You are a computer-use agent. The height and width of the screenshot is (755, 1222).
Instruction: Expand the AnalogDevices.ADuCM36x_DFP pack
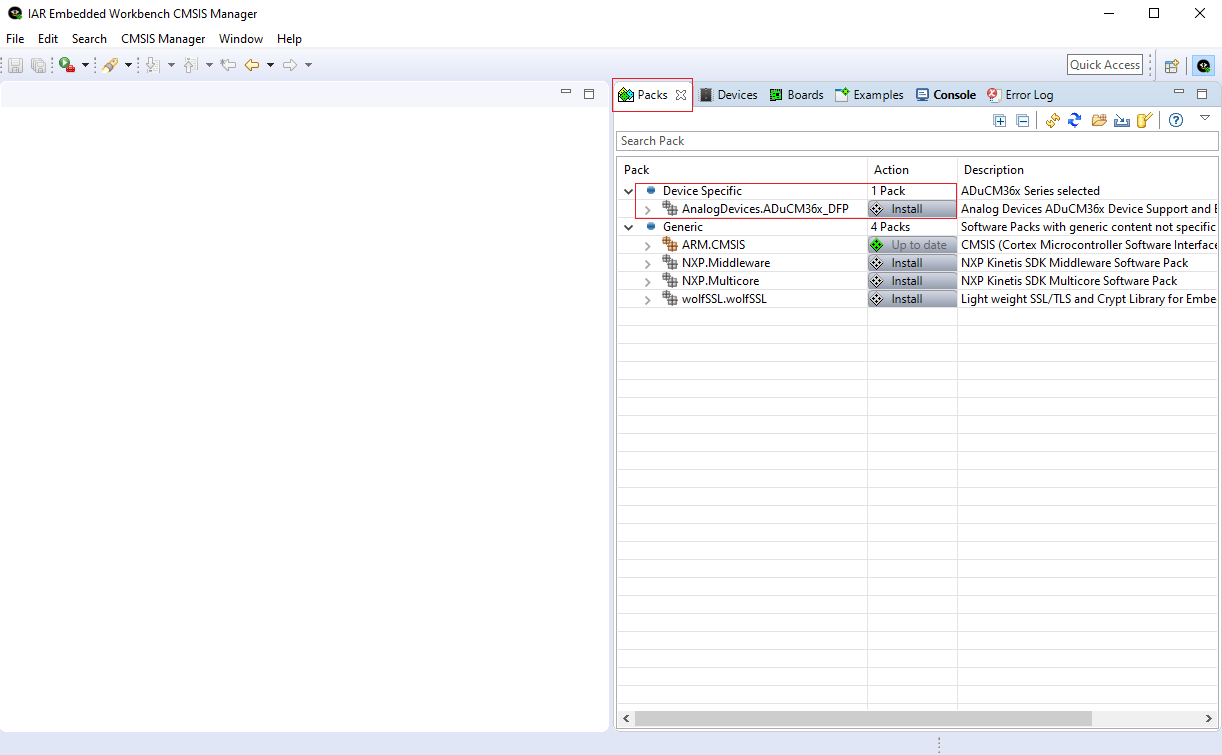[647, 209]
